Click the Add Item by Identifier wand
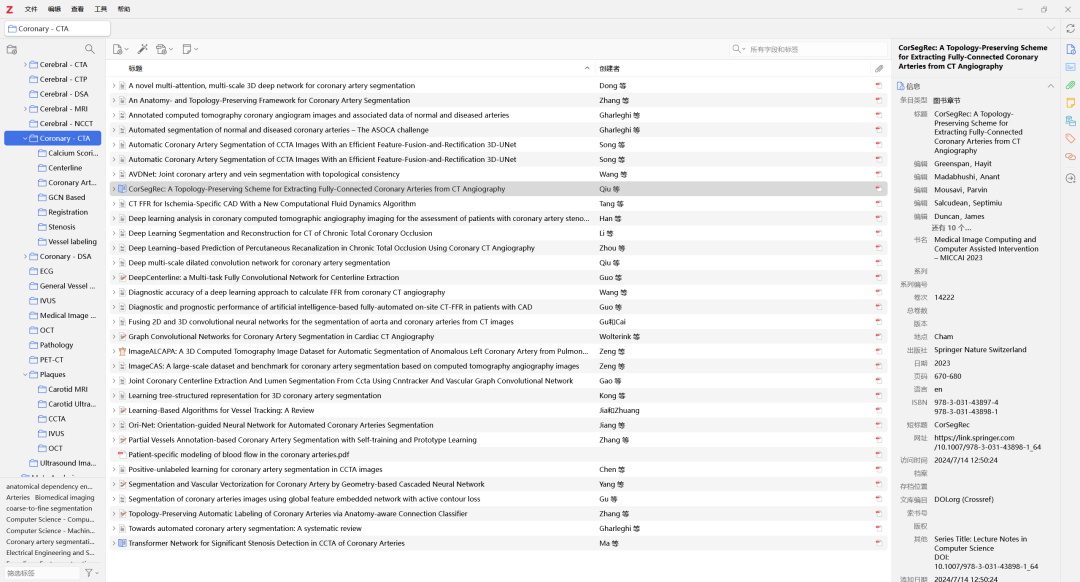This screenshot has width=1080, height=582. (143, 50)
